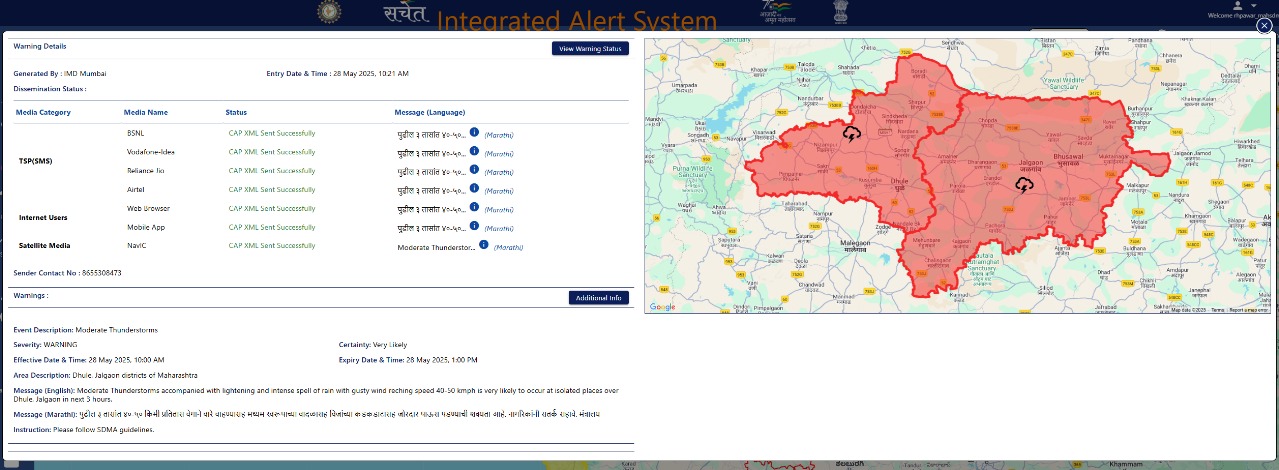
Task: Click Marathi language link for NavIC
Action: point(508,246)
